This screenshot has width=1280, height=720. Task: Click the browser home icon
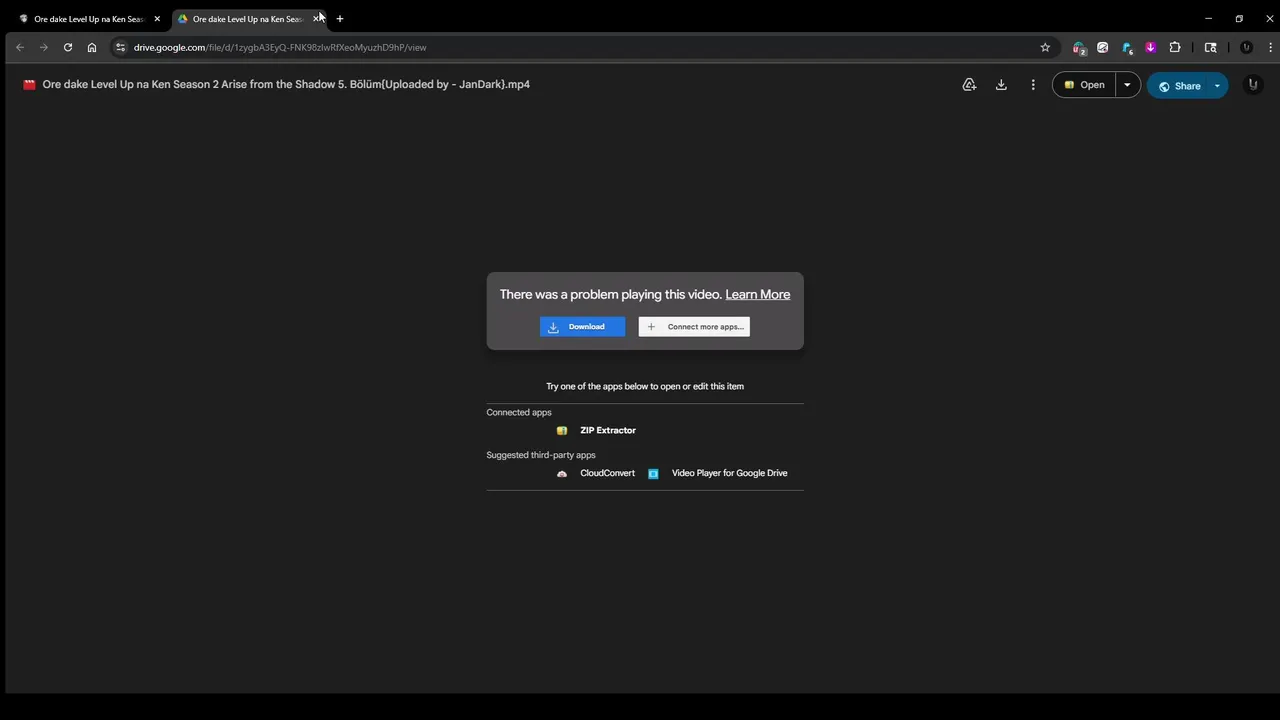[92, 47]
